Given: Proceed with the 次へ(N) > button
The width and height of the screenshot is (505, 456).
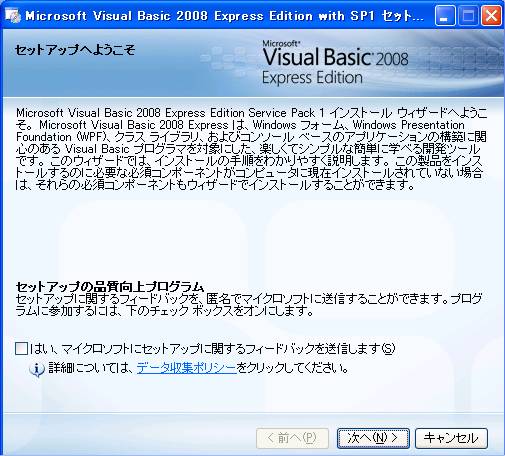Looking at the screenshot, I should (x=373, y=438).
